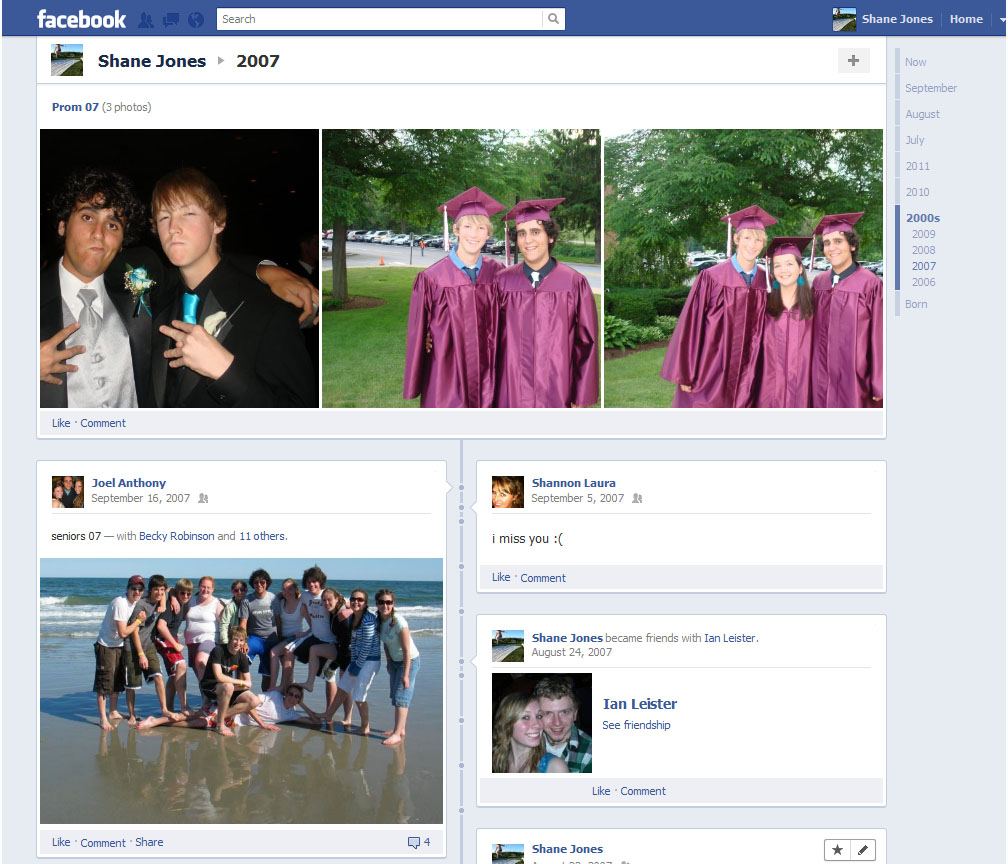Click the September 5, 2007 date link

[577, 498]
